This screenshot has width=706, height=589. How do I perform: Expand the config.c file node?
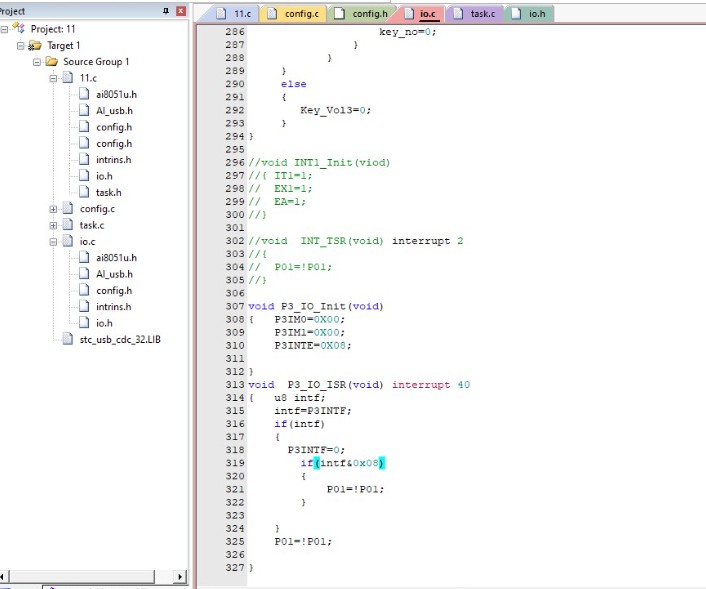point(53,209)
